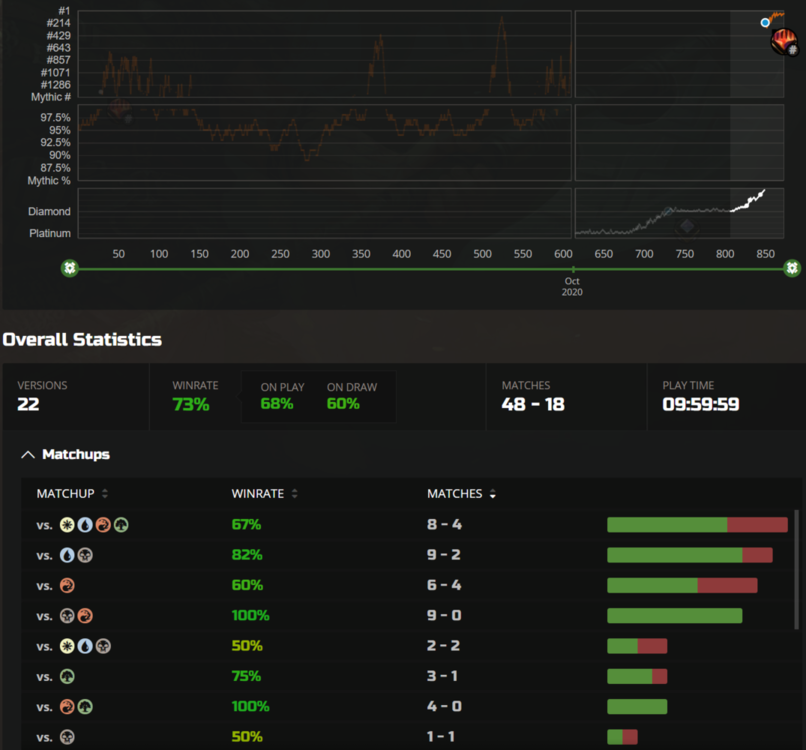Collapse the Matchups section
This screenshot has height=750, width=806.
(x=27, y=455)
